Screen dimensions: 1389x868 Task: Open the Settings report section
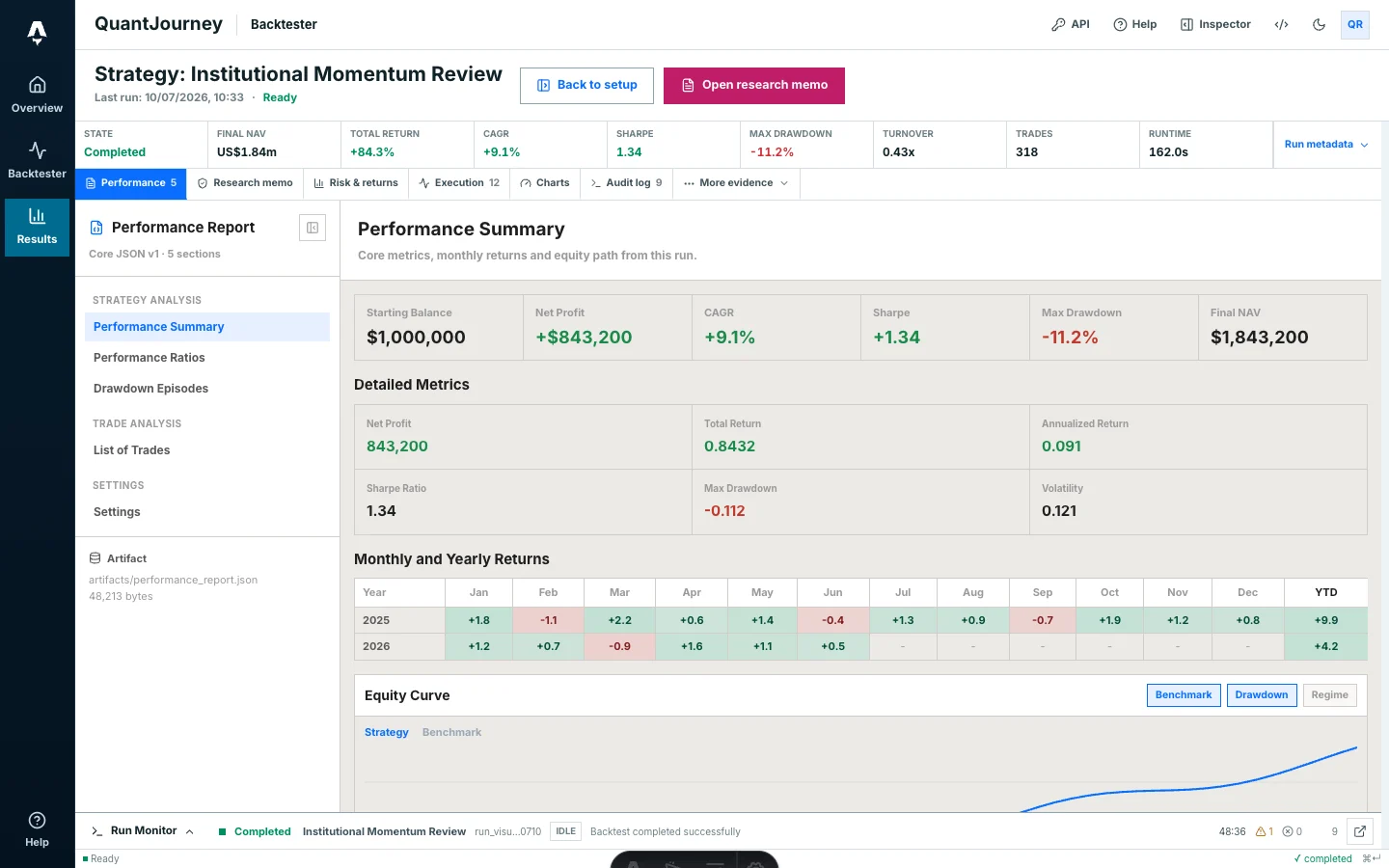tap(207, 512)
